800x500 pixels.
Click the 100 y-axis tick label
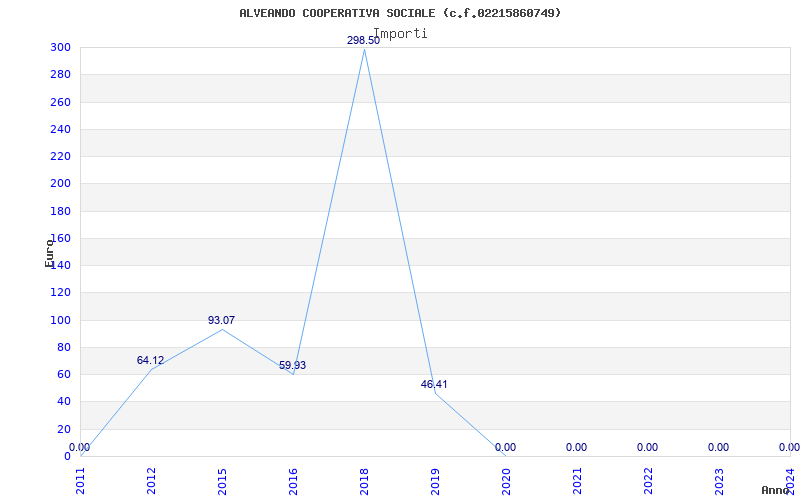click(60, 320)
